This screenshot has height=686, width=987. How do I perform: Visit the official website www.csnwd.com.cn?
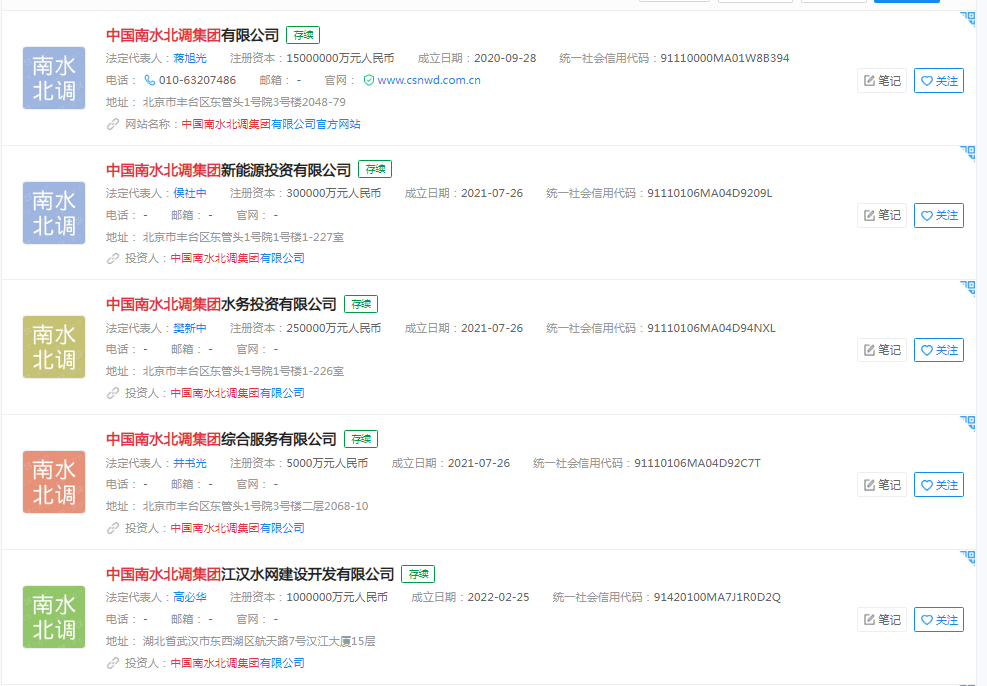429,80
